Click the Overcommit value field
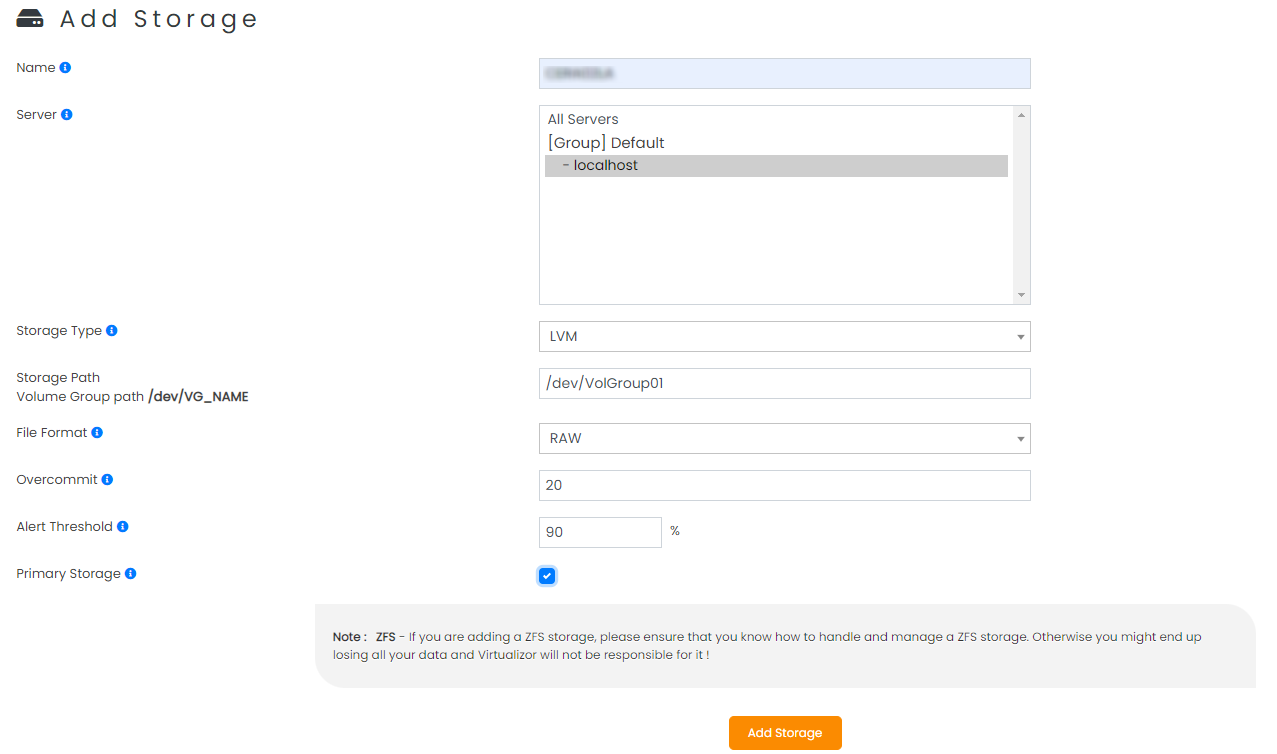The width and height of the screenshot is (1277, 754). point(784,485)
